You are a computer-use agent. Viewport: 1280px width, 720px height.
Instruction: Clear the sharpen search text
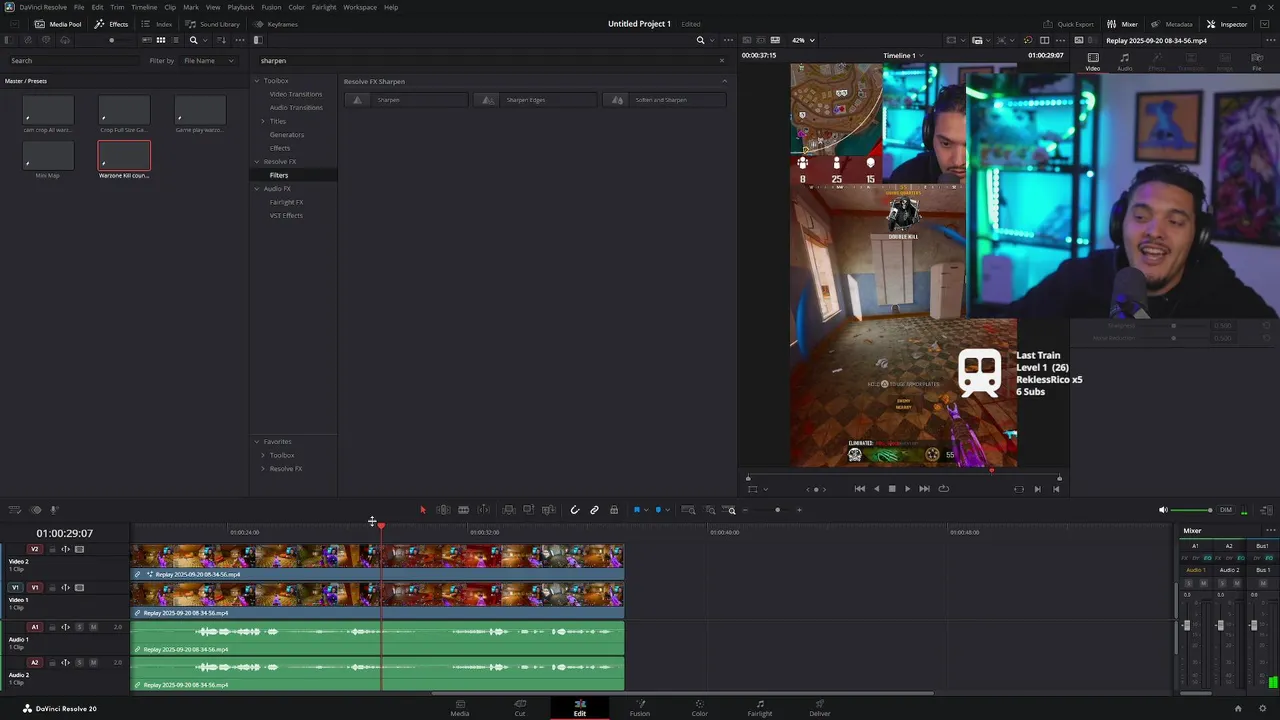tap(722, 61)
